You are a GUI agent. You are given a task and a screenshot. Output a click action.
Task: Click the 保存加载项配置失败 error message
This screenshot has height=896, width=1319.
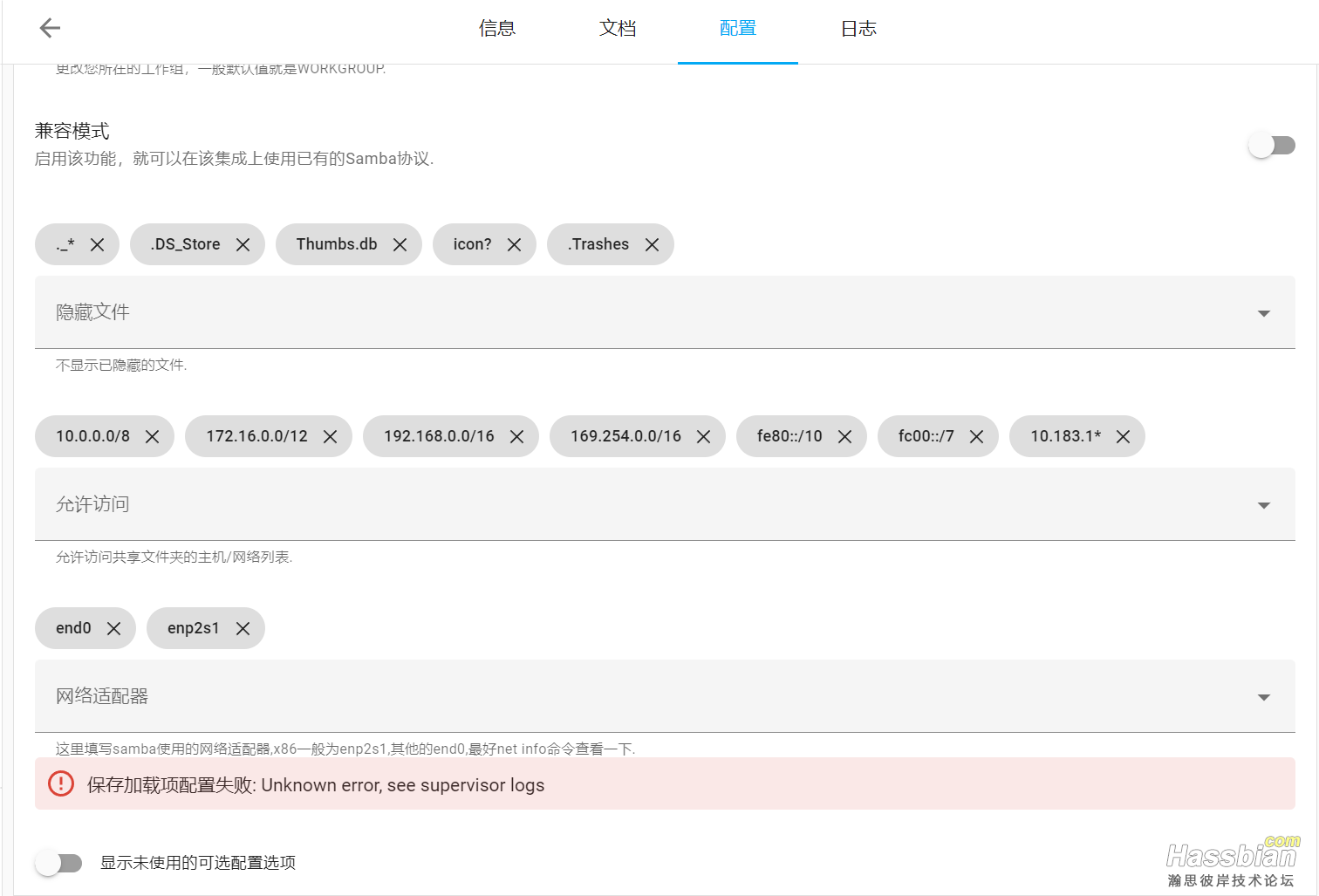click(316, 785)
